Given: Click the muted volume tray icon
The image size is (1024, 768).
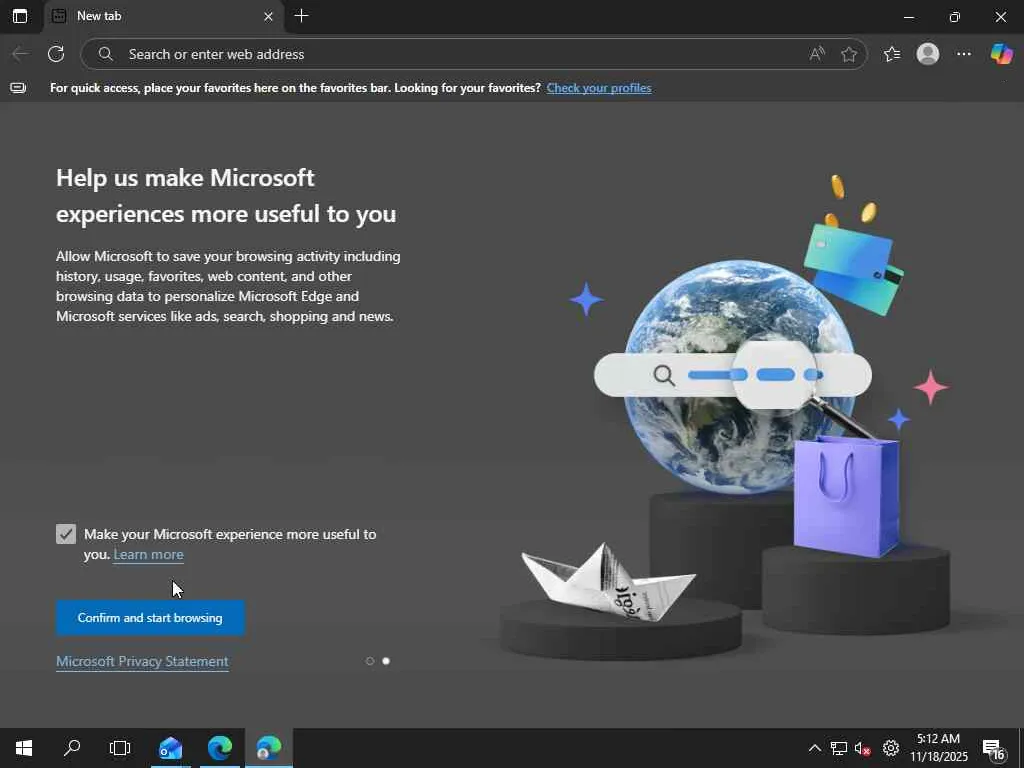Looking at the screenshot, I should pyautogui.click(x=863, y=748).
